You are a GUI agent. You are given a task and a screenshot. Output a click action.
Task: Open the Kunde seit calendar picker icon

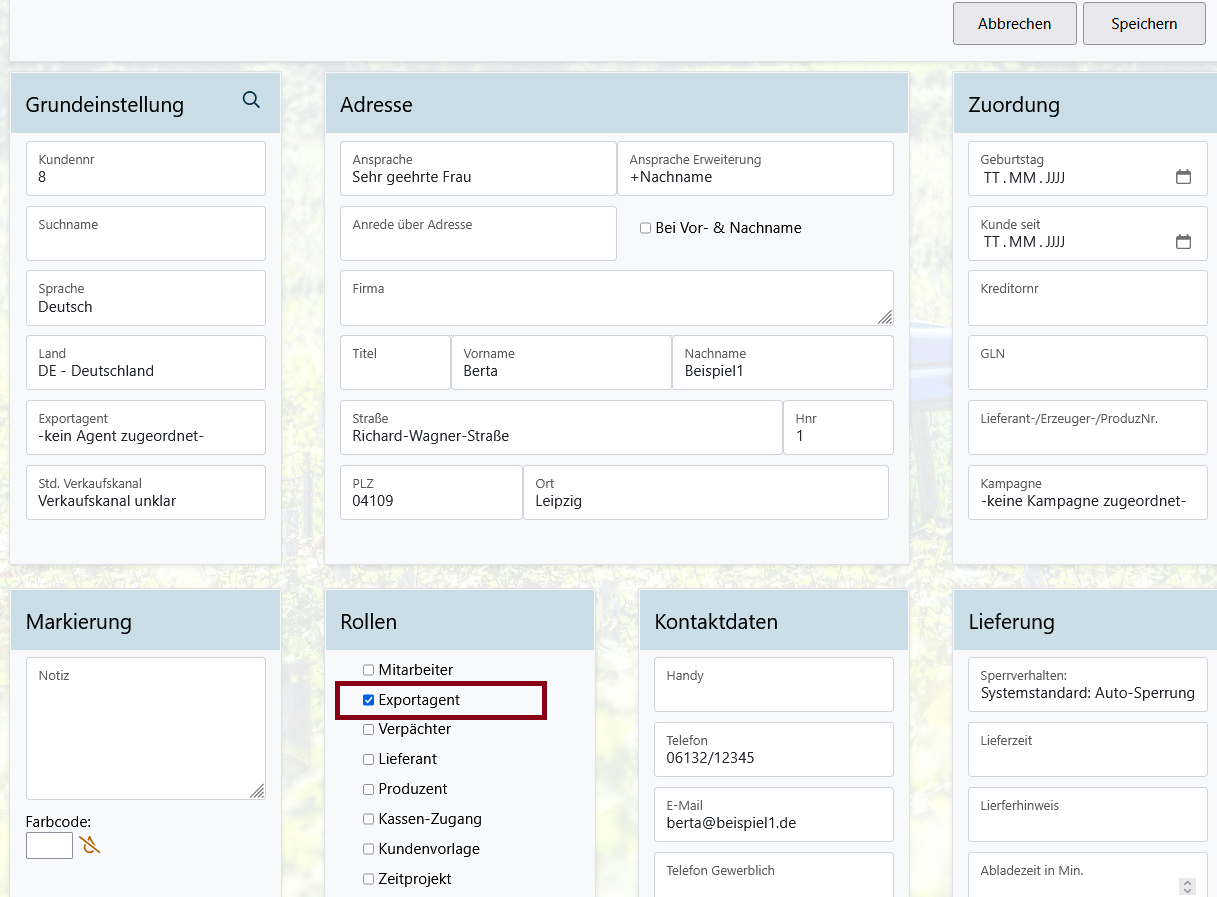1183,242
